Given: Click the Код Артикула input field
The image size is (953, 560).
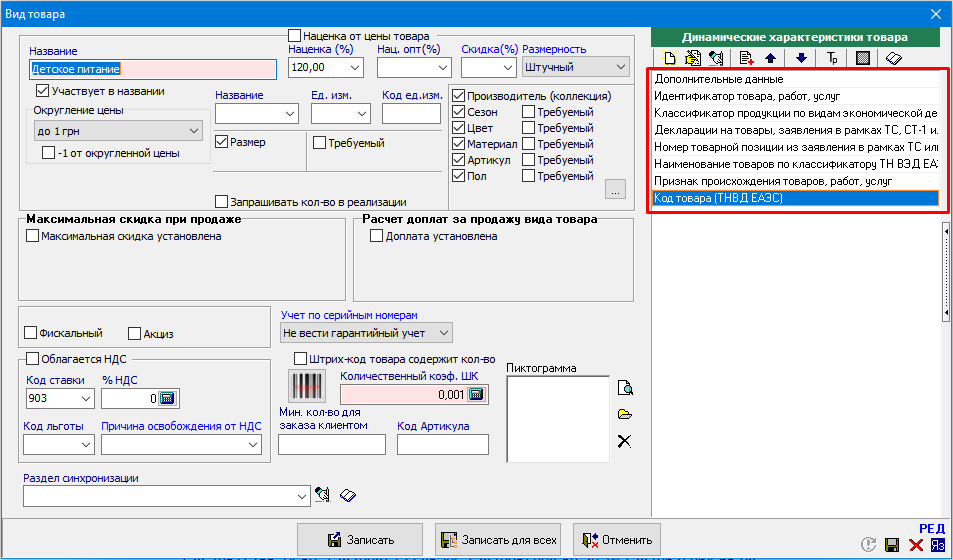Looking at the screenshot, I should (441, 445).
